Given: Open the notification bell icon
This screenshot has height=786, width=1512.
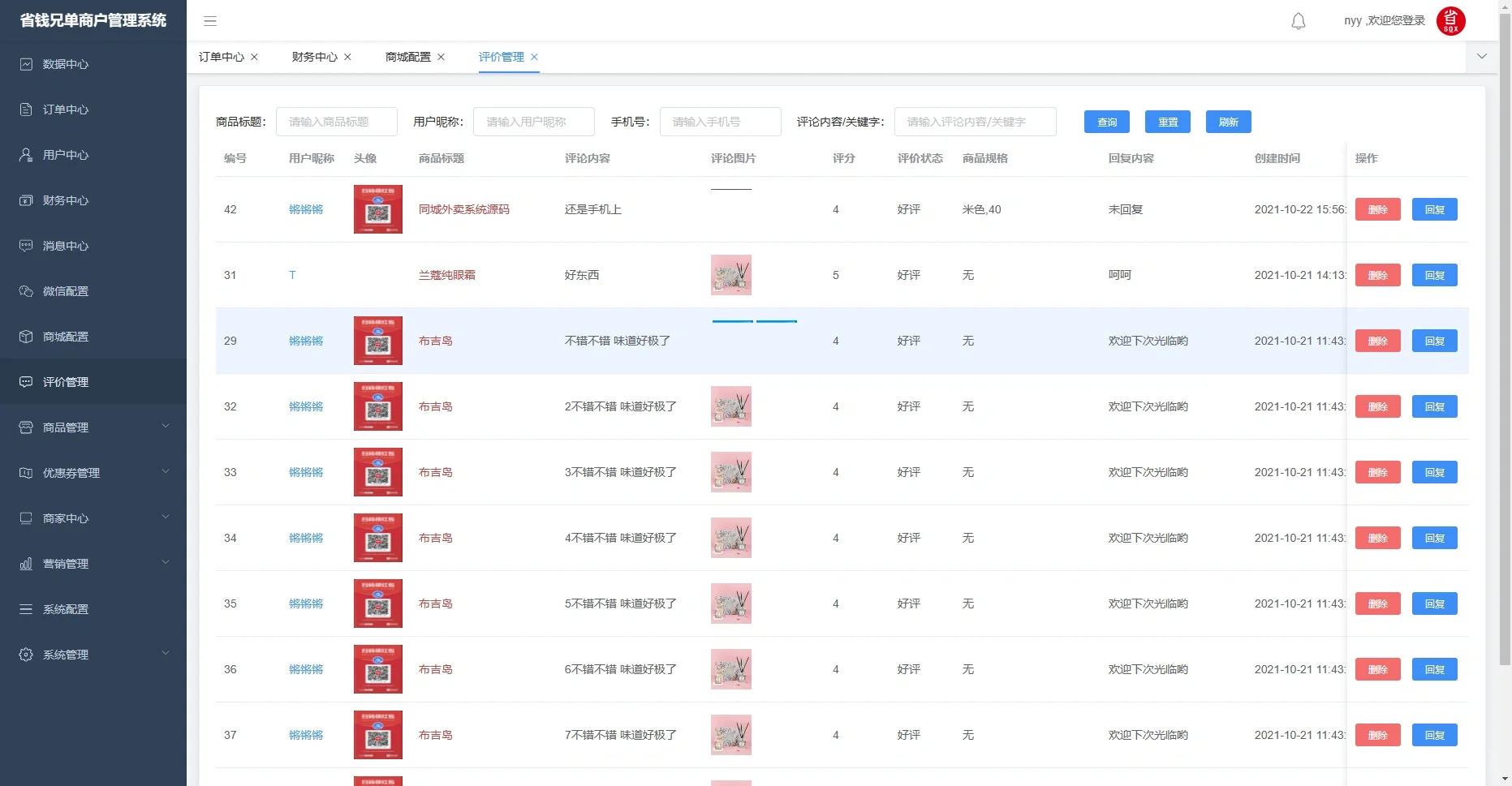Looking at the screenshot, I should (x=1298, y=21).
